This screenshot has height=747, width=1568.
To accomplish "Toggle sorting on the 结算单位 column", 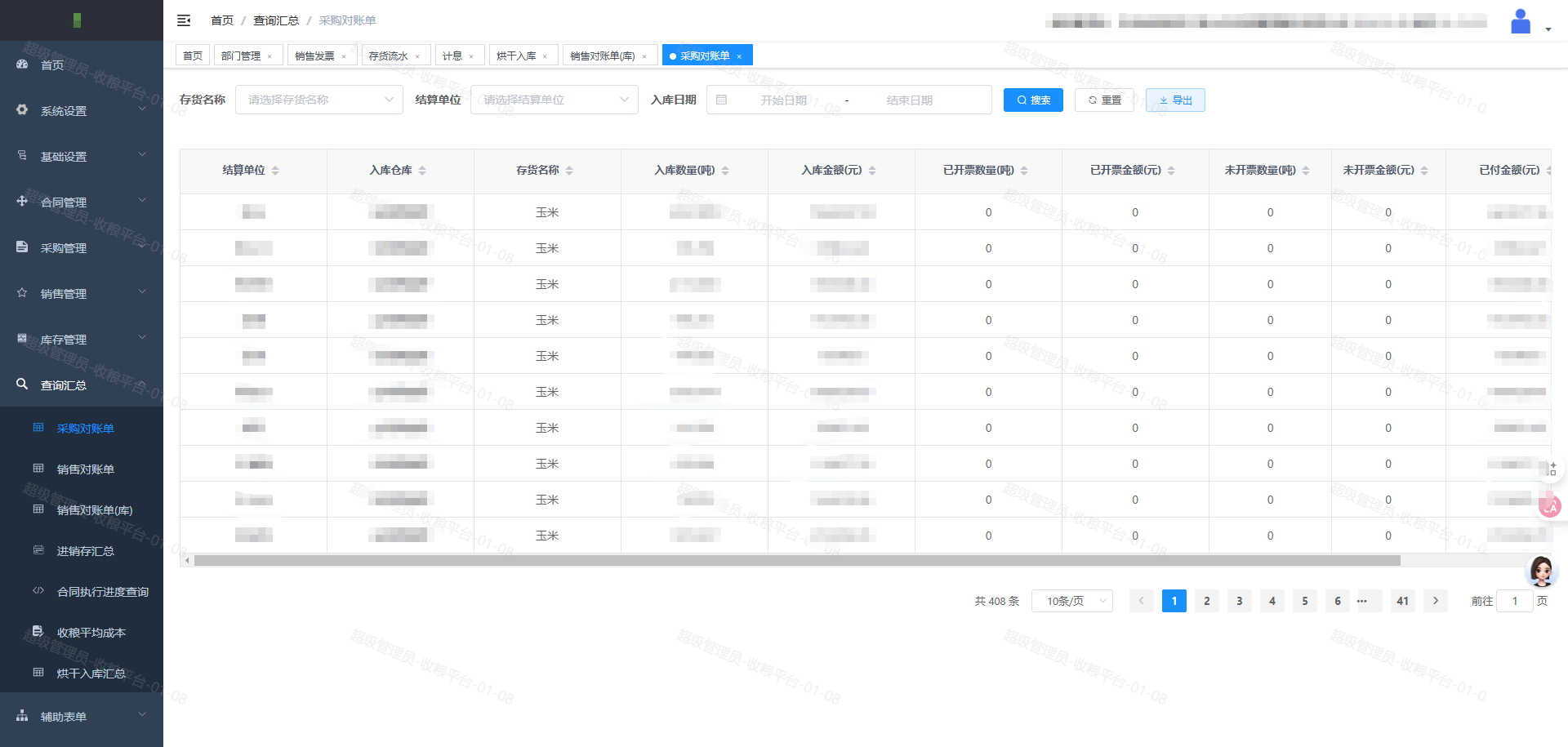I will 275,171.
